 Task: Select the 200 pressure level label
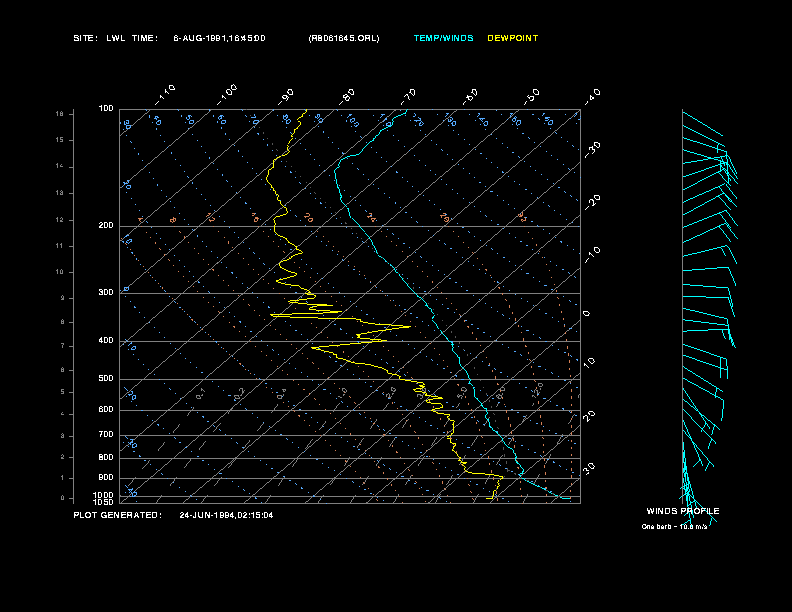106,225
